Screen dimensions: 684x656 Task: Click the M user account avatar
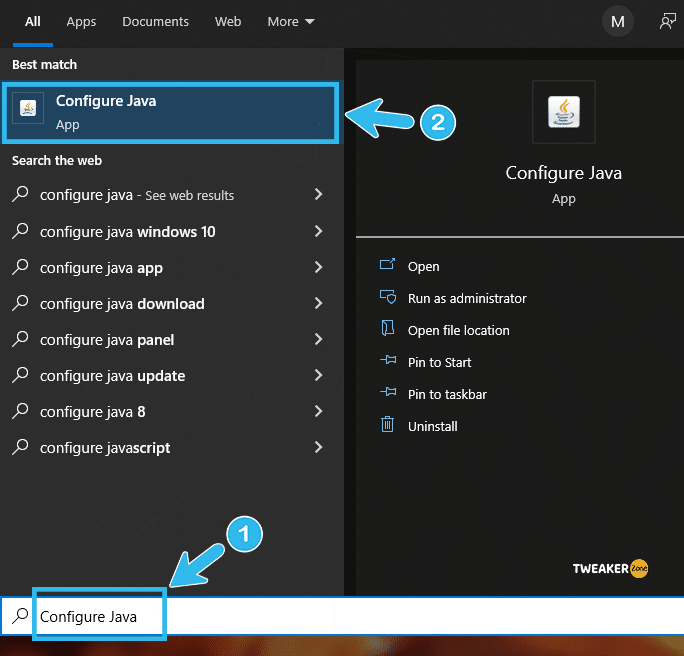pyautogui.click(x=618, y=21)
